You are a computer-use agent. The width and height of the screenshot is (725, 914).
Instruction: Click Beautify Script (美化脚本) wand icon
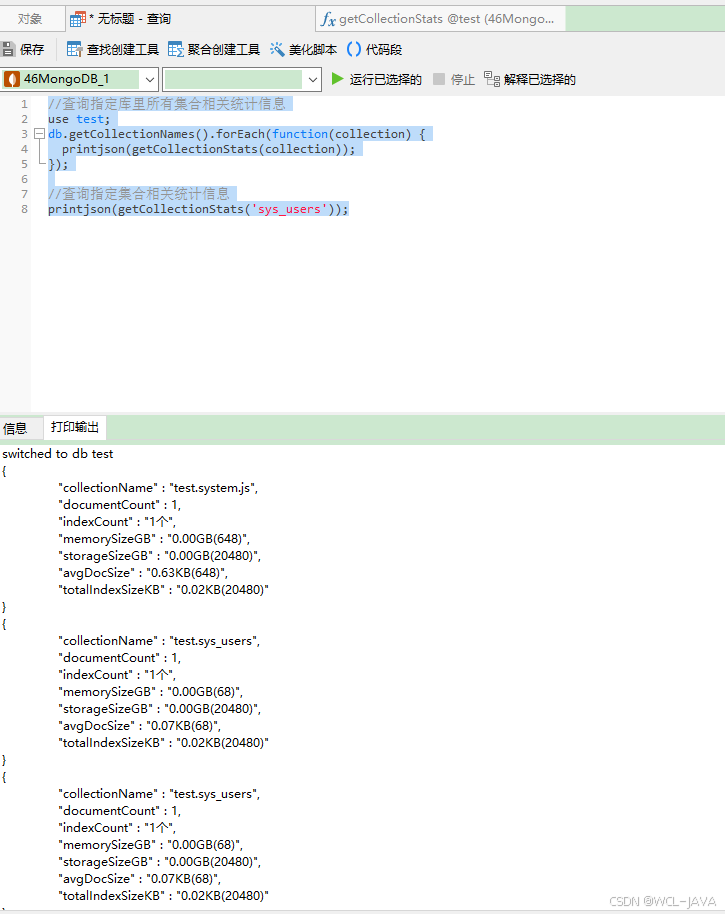point(277,50)
